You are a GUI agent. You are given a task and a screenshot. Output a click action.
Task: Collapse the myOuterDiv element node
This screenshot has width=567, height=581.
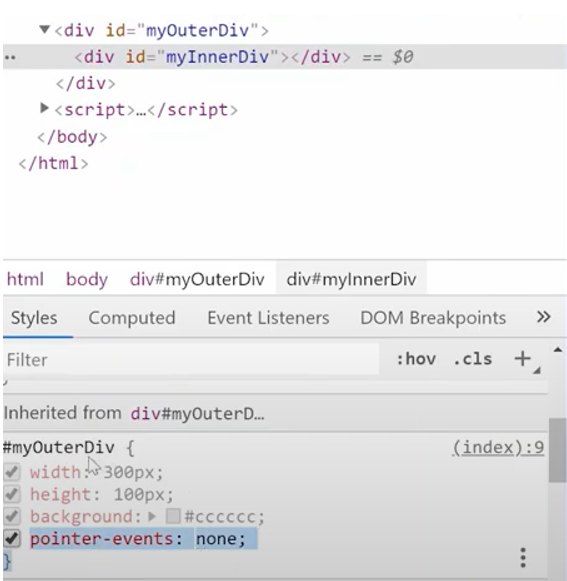pos(44,29)
